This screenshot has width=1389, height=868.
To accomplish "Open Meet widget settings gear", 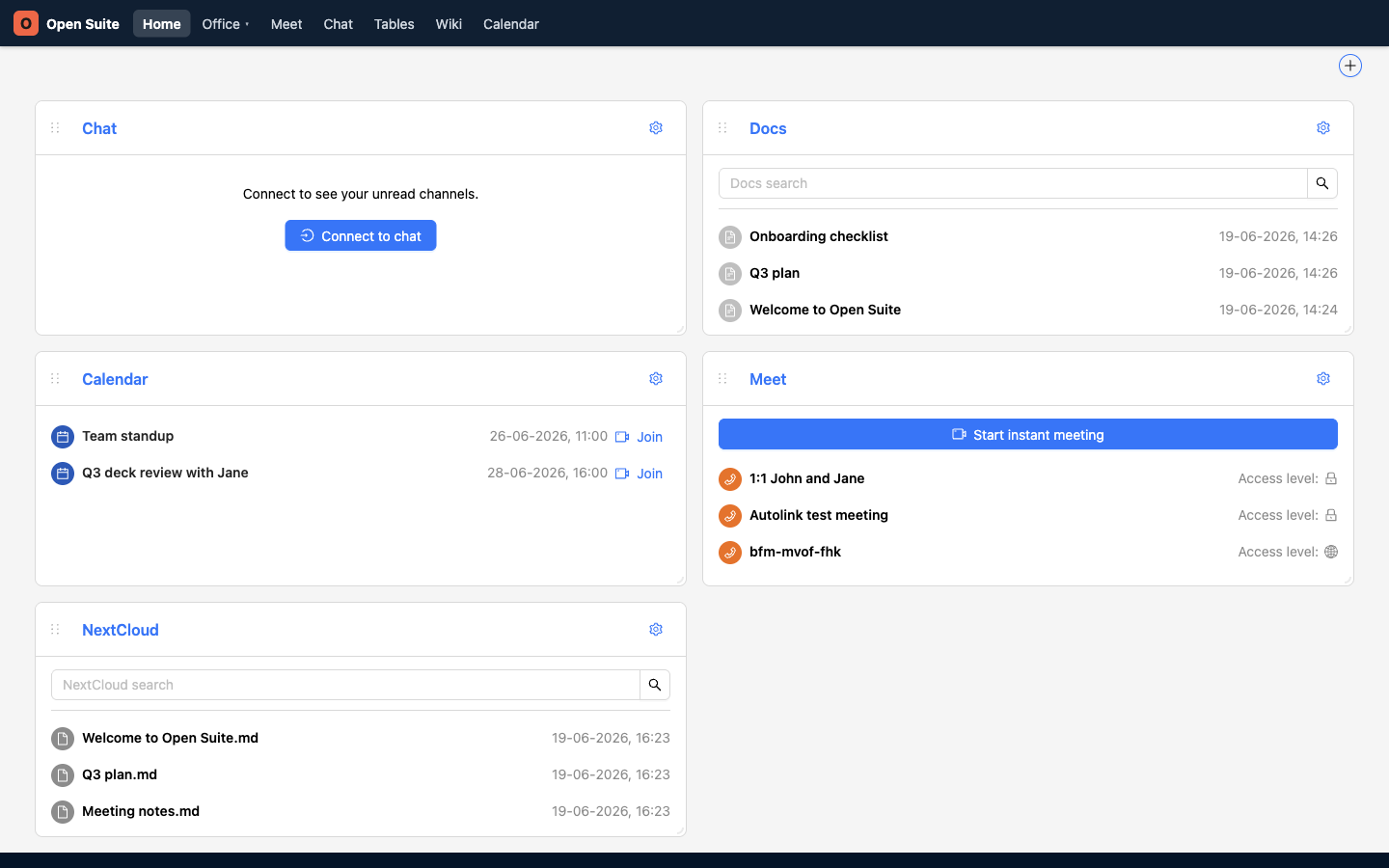I will [x=1323, y=379].
